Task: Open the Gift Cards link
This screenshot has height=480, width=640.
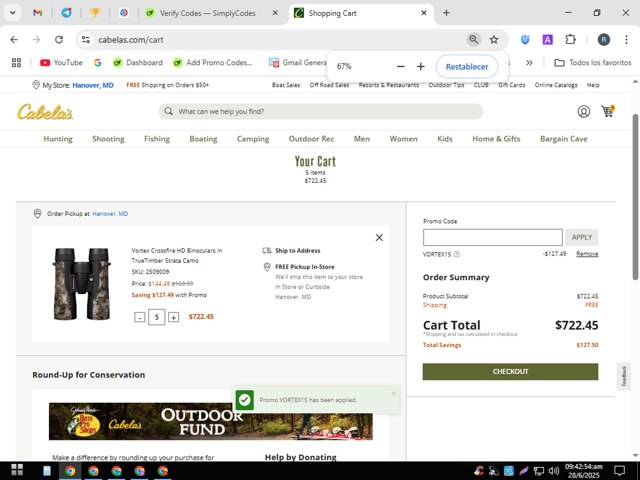Action: click(x=511, y=85)
